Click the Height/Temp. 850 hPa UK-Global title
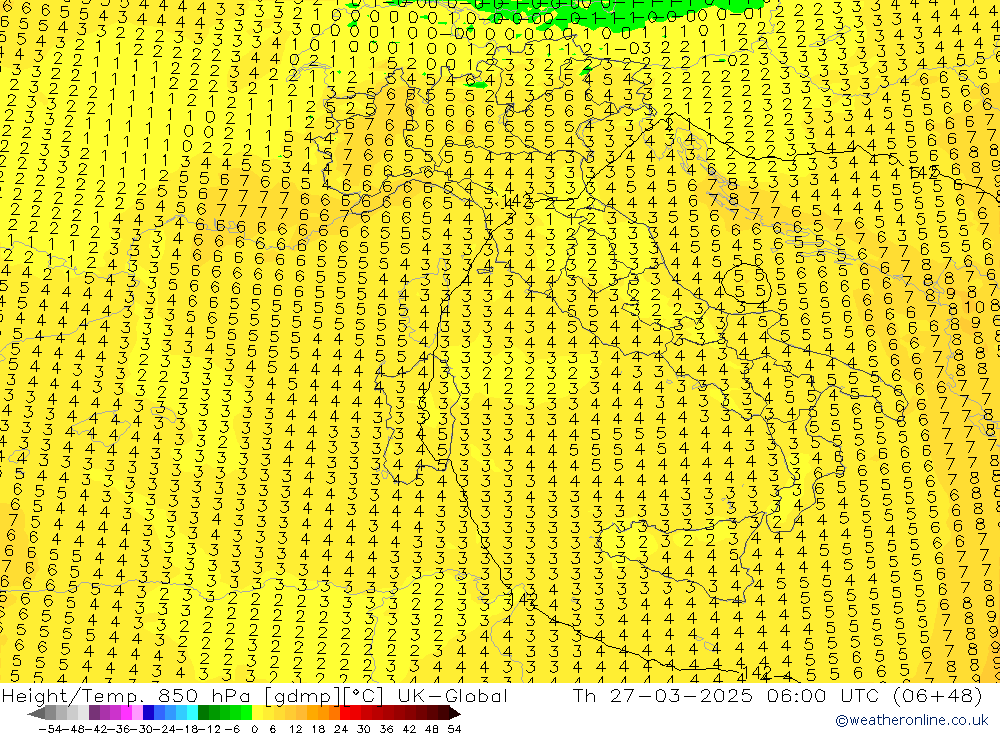 click(254, 695)
